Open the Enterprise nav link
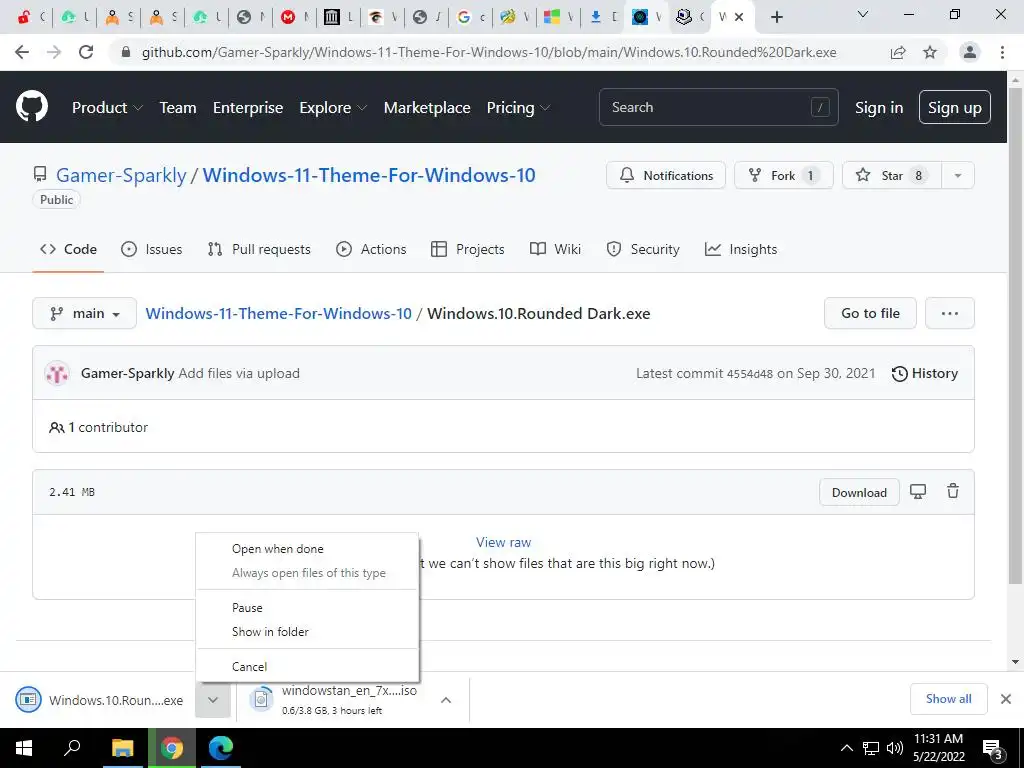Viewport: 1024px width, 768px height. pyautogui.click(x=248, y=108)
